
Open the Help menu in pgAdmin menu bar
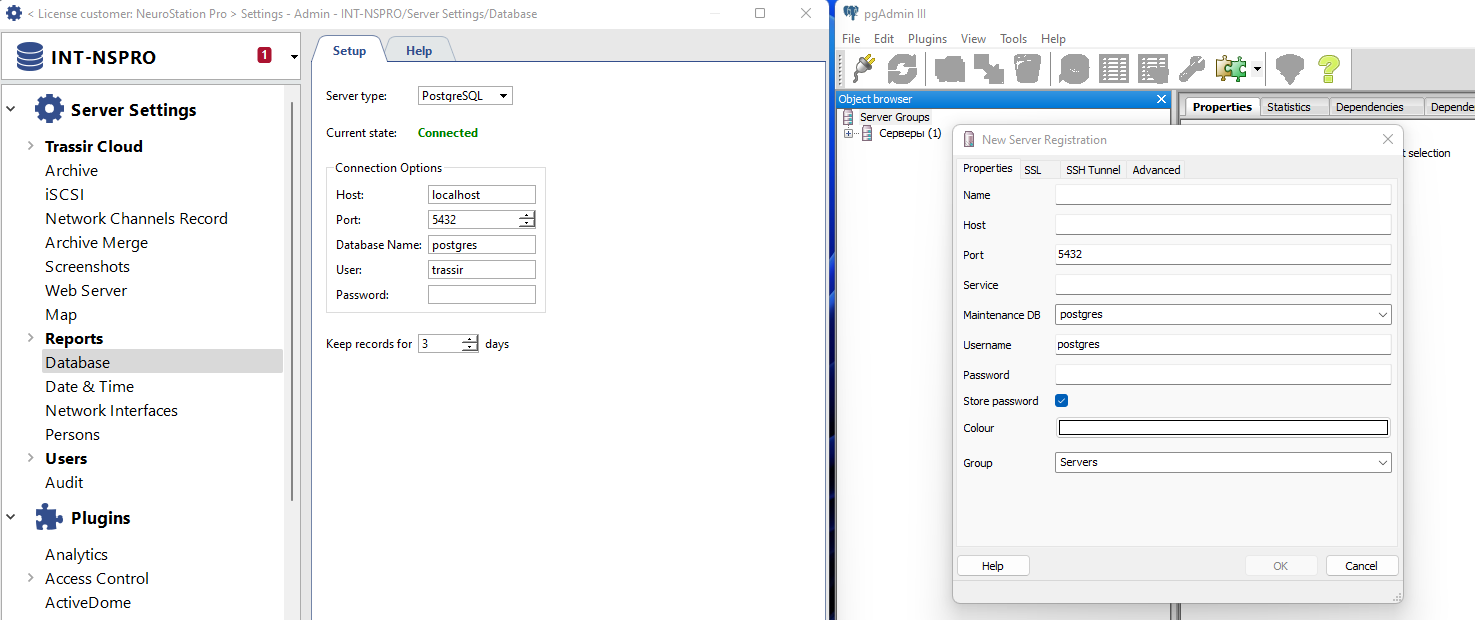coord(1053,39)
